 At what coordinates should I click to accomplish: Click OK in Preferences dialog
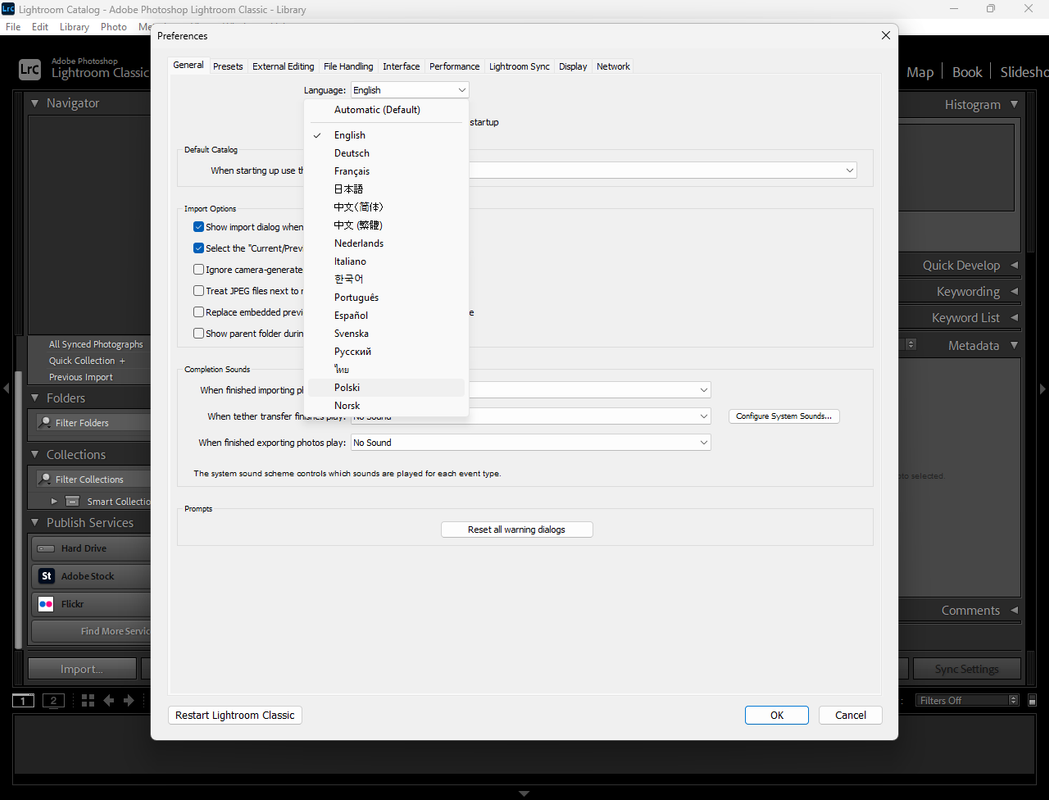tap(777, 715)
